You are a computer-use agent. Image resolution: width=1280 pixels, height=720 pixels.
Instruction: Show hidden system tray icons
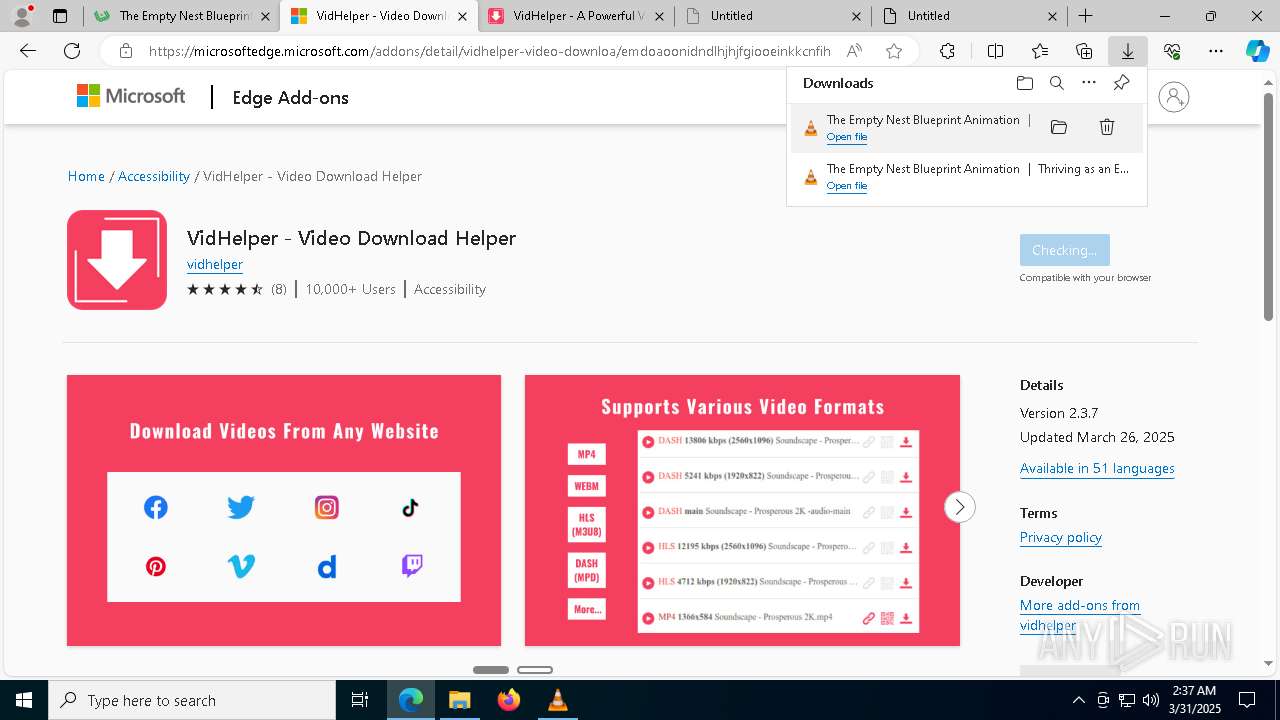click(1078, 700)
